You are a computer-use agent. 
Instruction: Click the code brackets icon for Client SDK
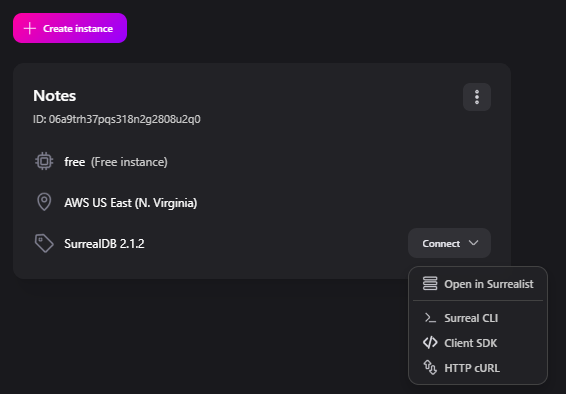tap(430, 343)
